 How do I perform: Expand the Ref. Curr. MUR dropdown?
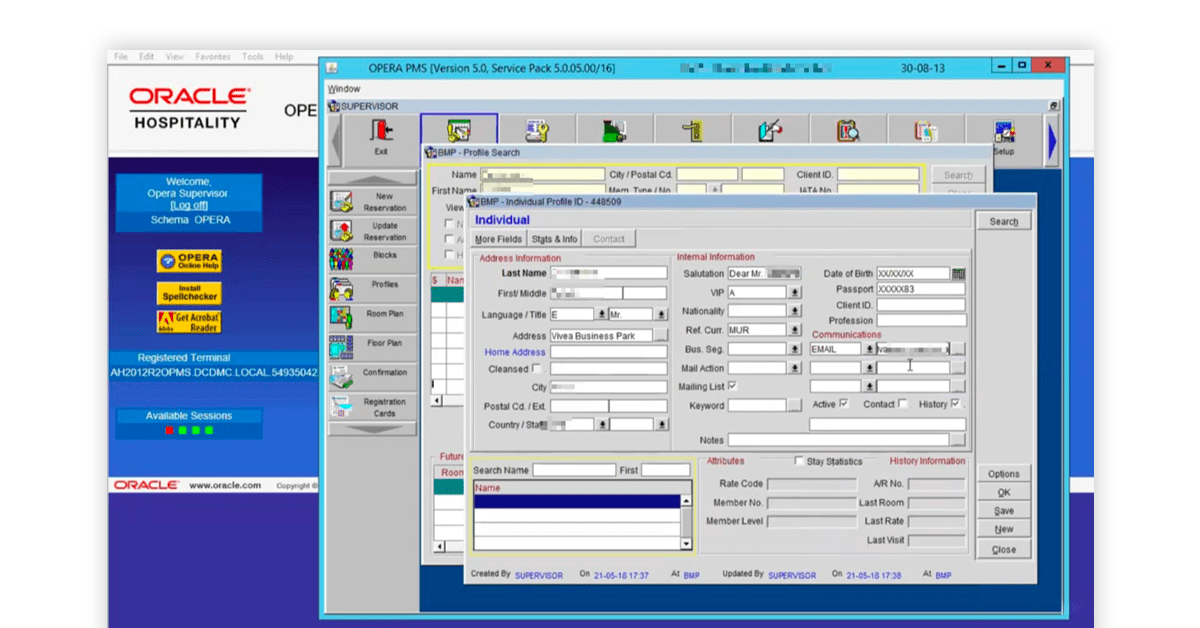795,330
